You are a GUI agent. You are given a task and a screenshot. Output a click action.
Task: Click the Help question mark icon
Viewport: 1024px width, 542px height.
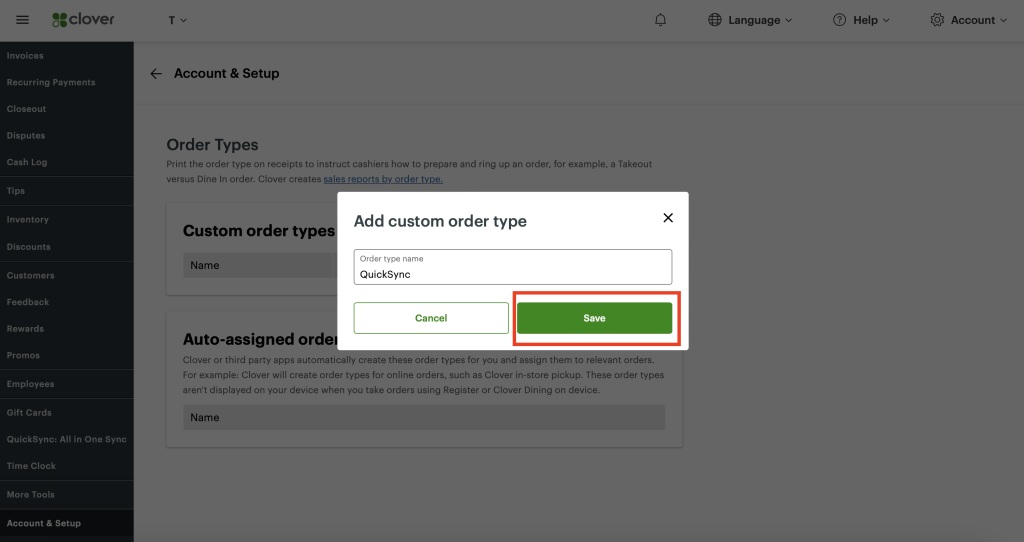[839, 20]
